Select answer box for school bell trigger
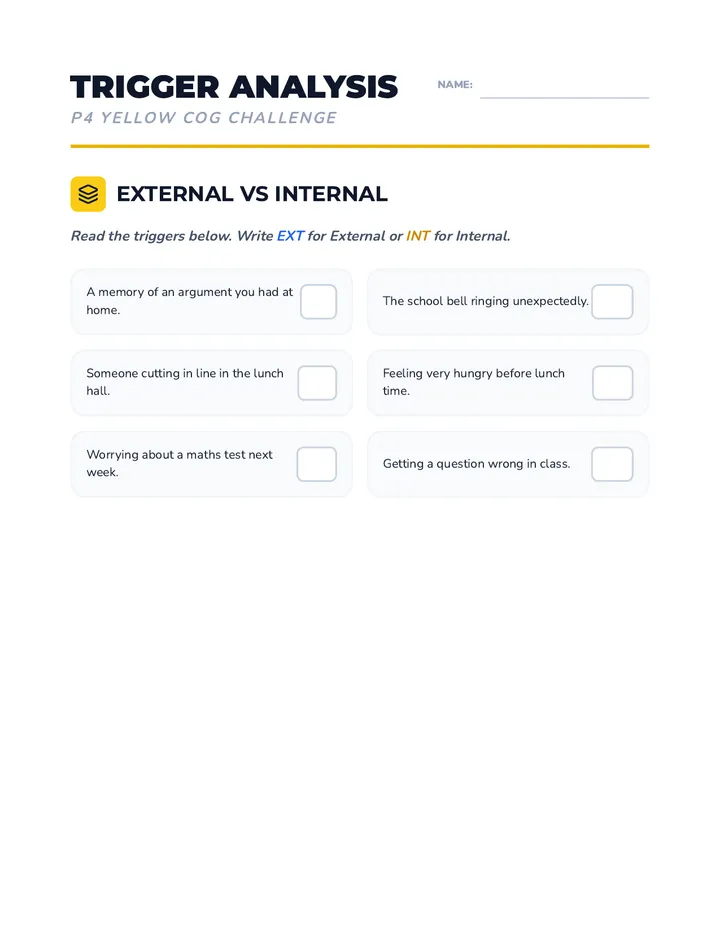Viewport: 720px width, 932px height. coord(612,301)
